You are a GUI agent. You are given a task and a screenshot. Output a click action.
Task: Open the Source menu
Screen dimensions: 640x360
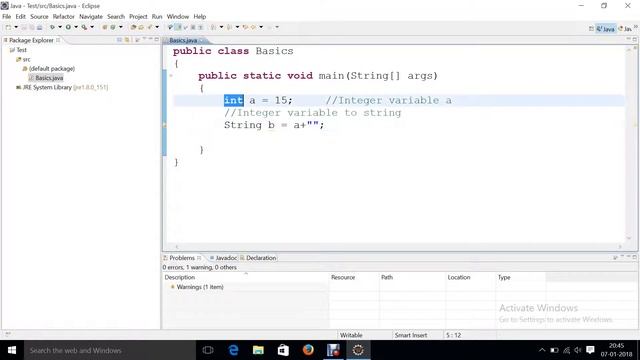point(39,17)
